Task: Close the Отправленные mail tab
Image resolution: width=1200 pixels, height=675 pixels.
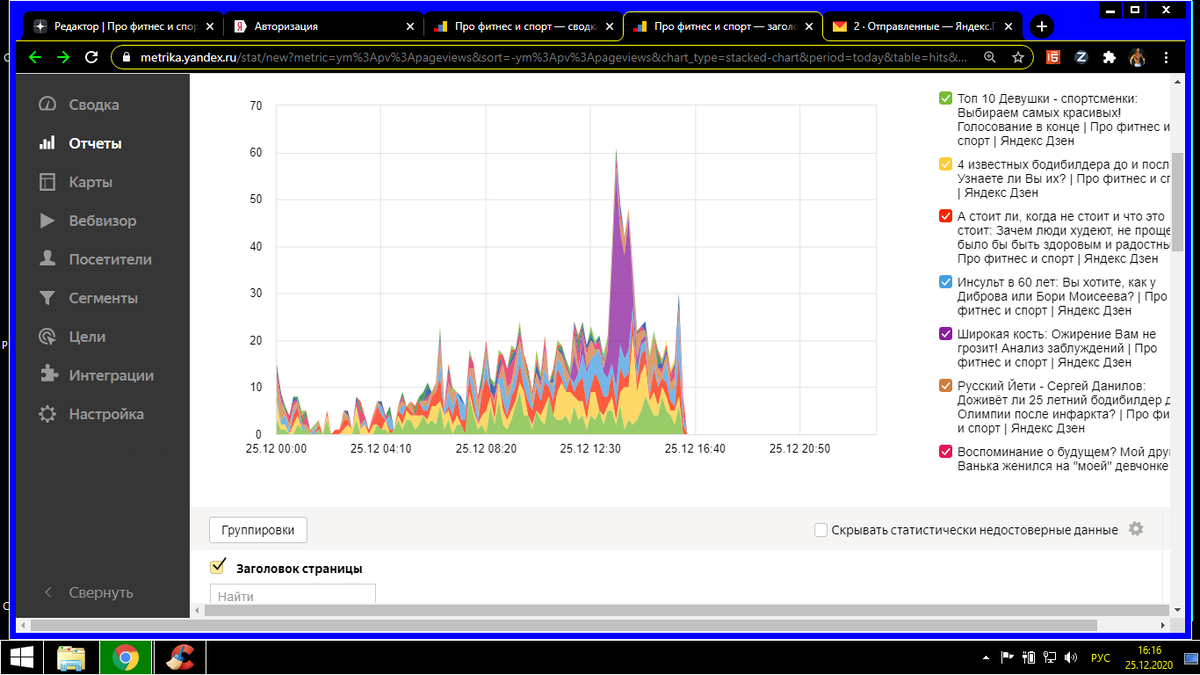Action: 1010,27
